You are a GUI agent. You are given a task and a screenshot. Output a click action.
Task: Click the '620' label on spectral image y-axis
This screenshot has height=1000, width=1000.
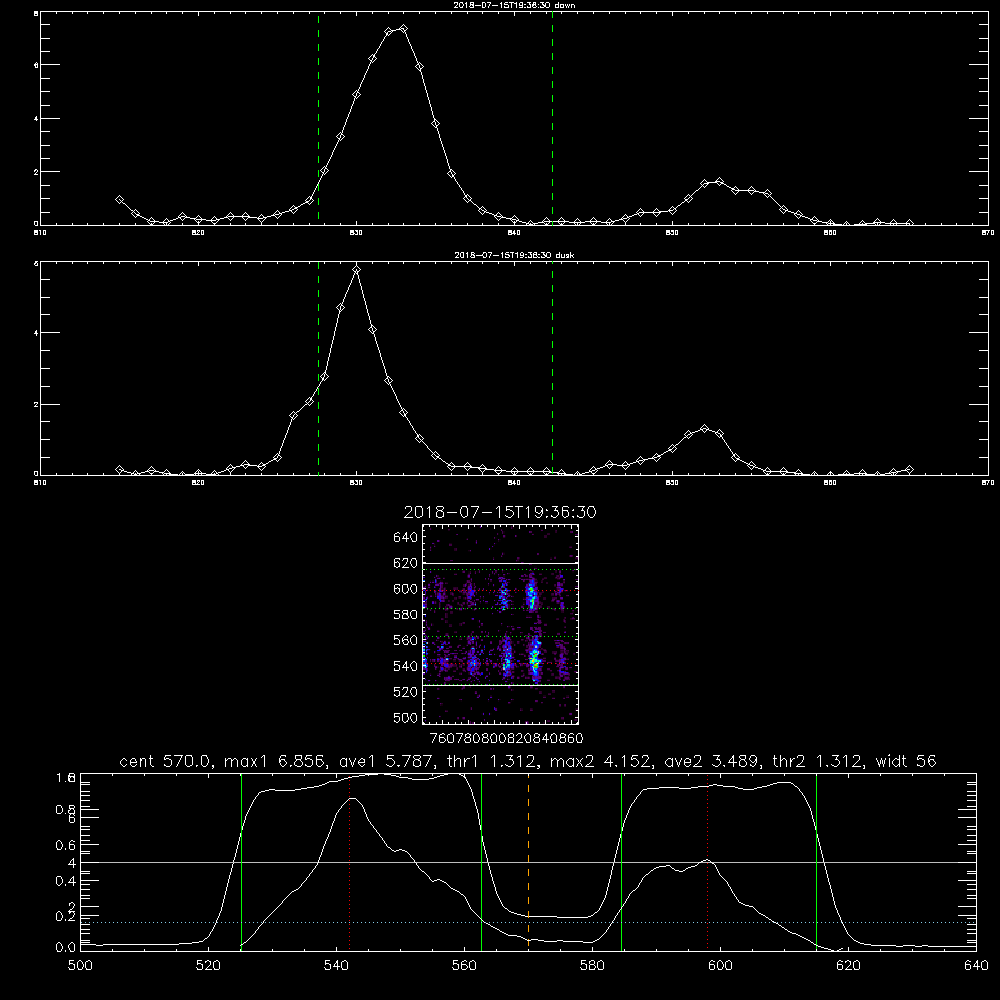pos(405,563)
